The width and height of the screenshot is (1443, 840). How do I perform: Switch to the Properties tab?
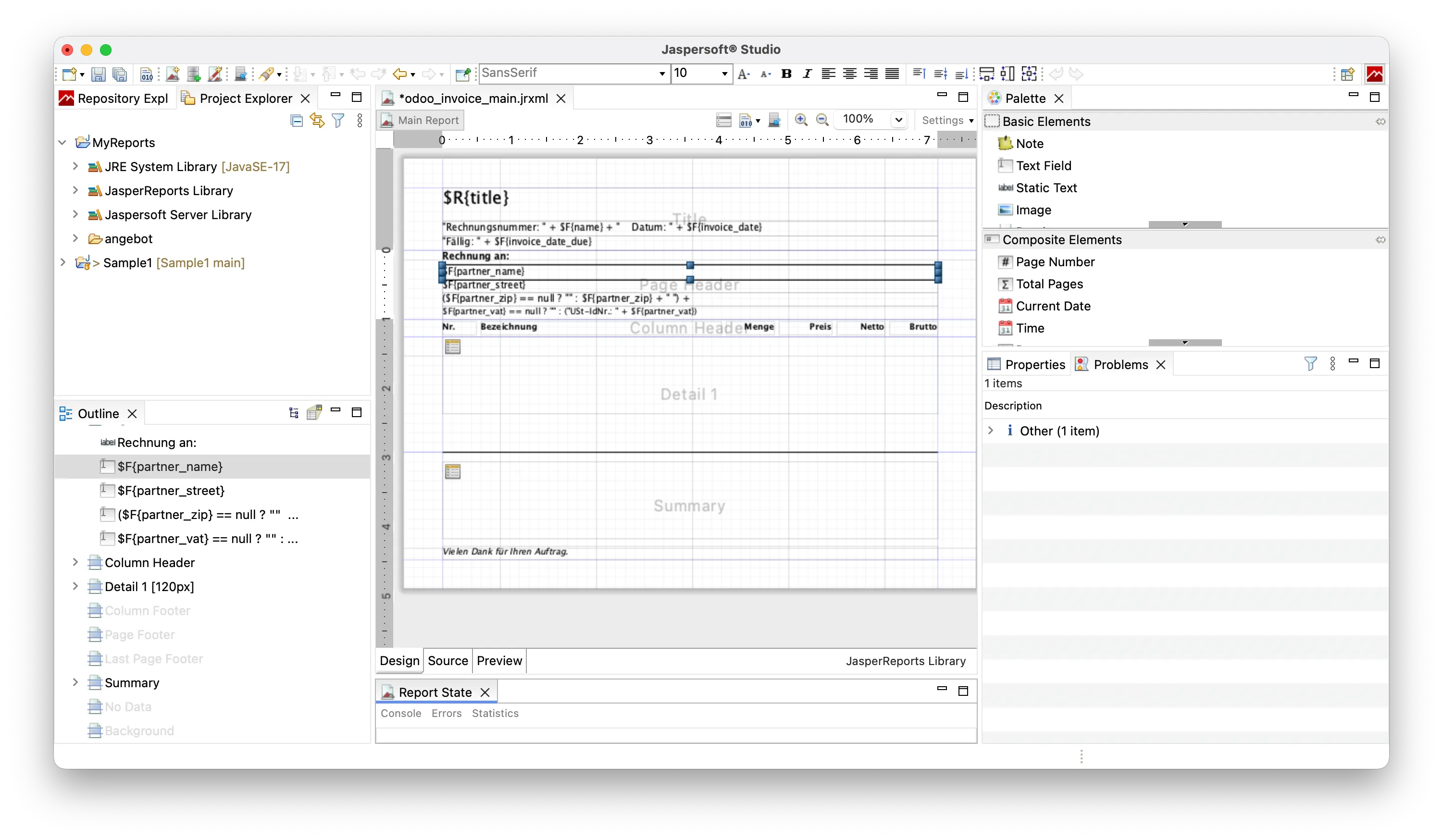coord(1026,364)
